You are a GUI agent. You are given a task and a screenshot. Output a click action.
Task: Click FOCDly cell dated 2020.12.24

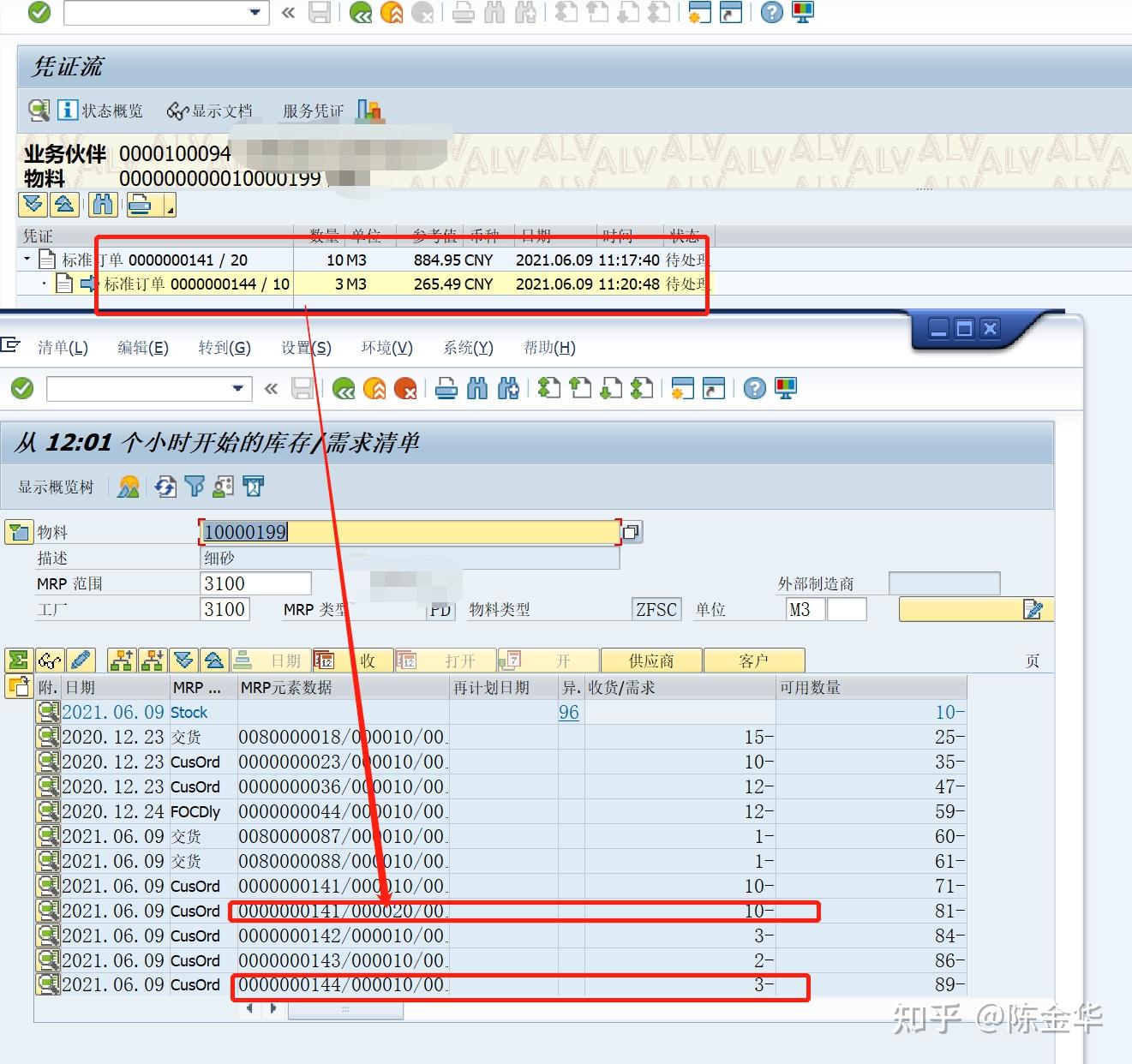202,811
